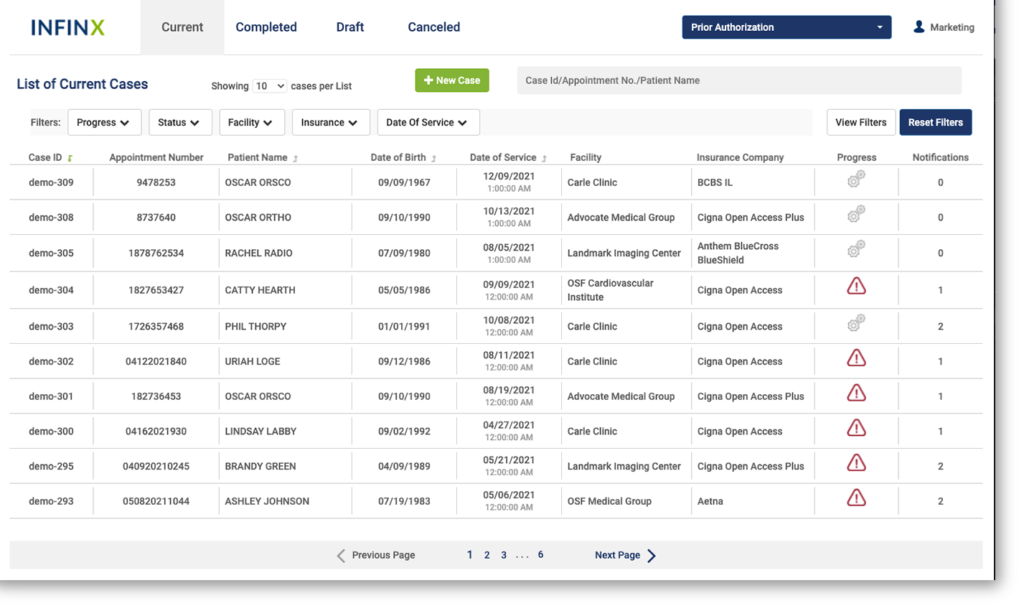Click the gear progress icon for demo-303

tap(856, 324)
